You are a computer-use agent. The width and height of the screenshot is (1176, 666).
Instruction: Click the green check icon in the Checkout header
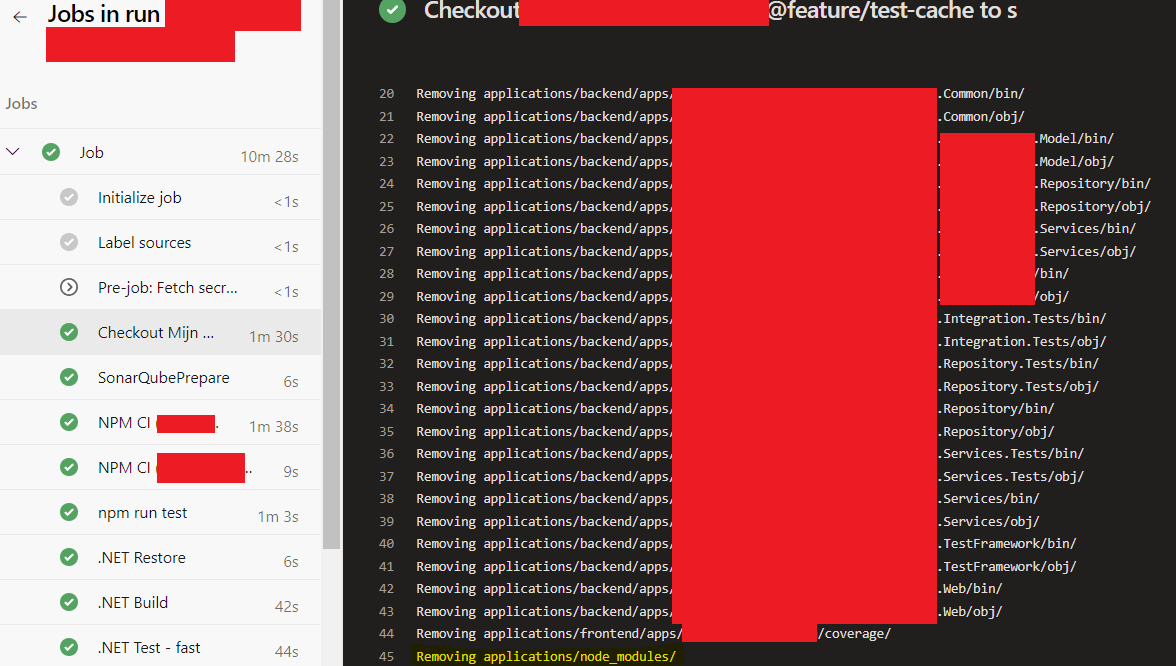391,13
